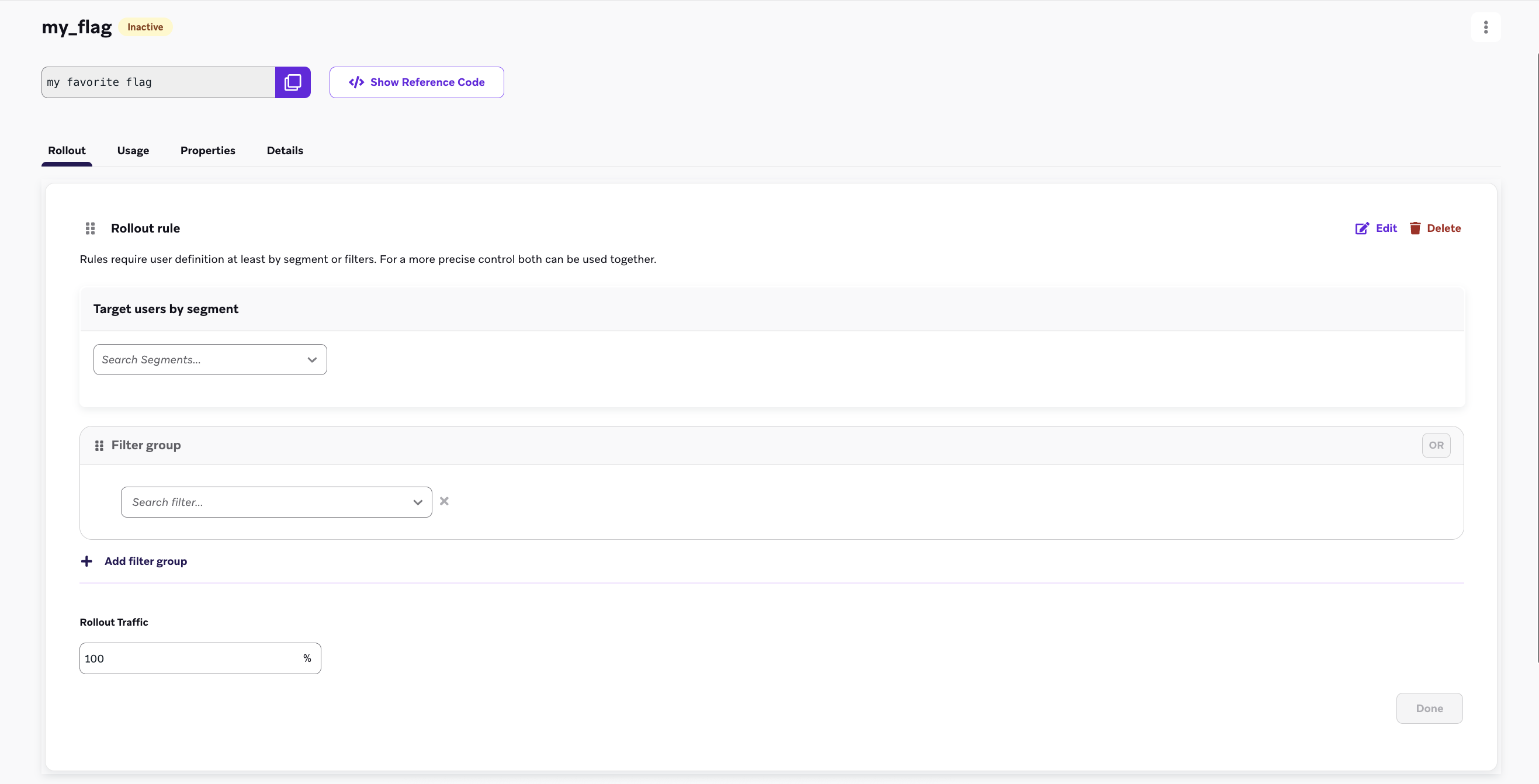Switch to the Properties tab
The height and width of the screenshot is (784, 1539).
click(x=207, y=151)
